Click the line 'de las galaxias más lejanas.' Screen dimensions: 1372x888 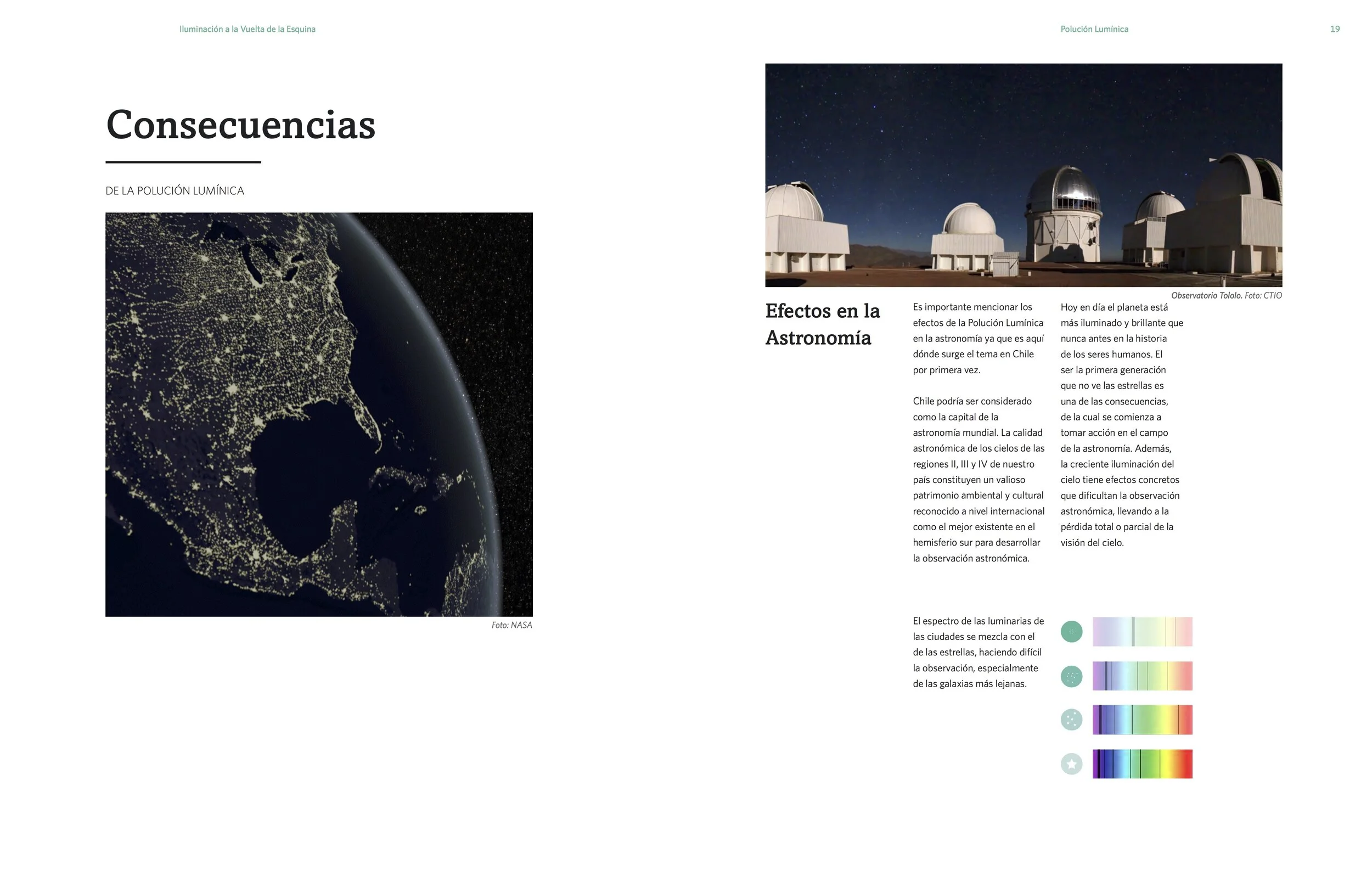coord(970,684)
